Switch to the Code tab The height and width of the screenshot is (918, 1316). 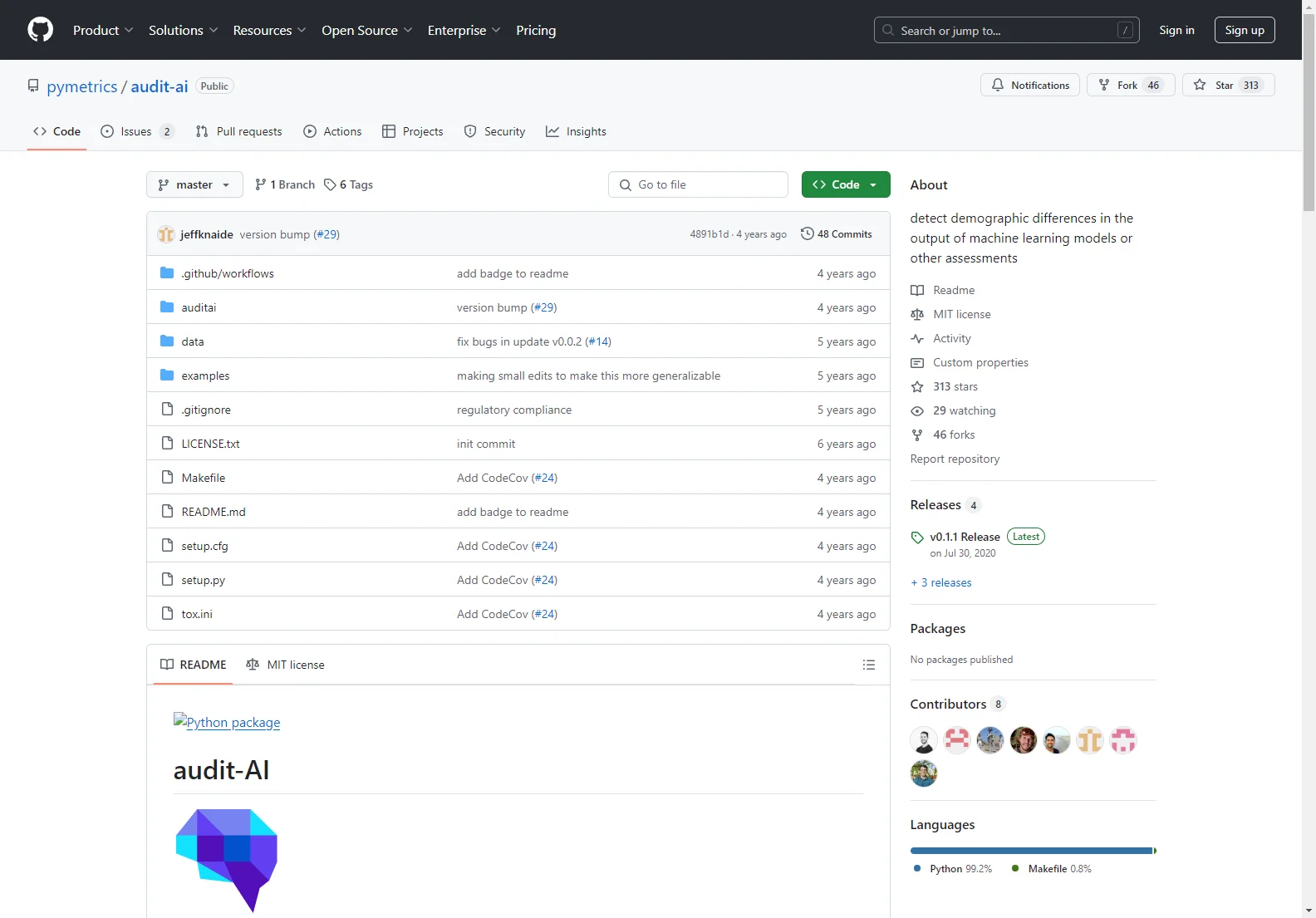pos(56,131)
